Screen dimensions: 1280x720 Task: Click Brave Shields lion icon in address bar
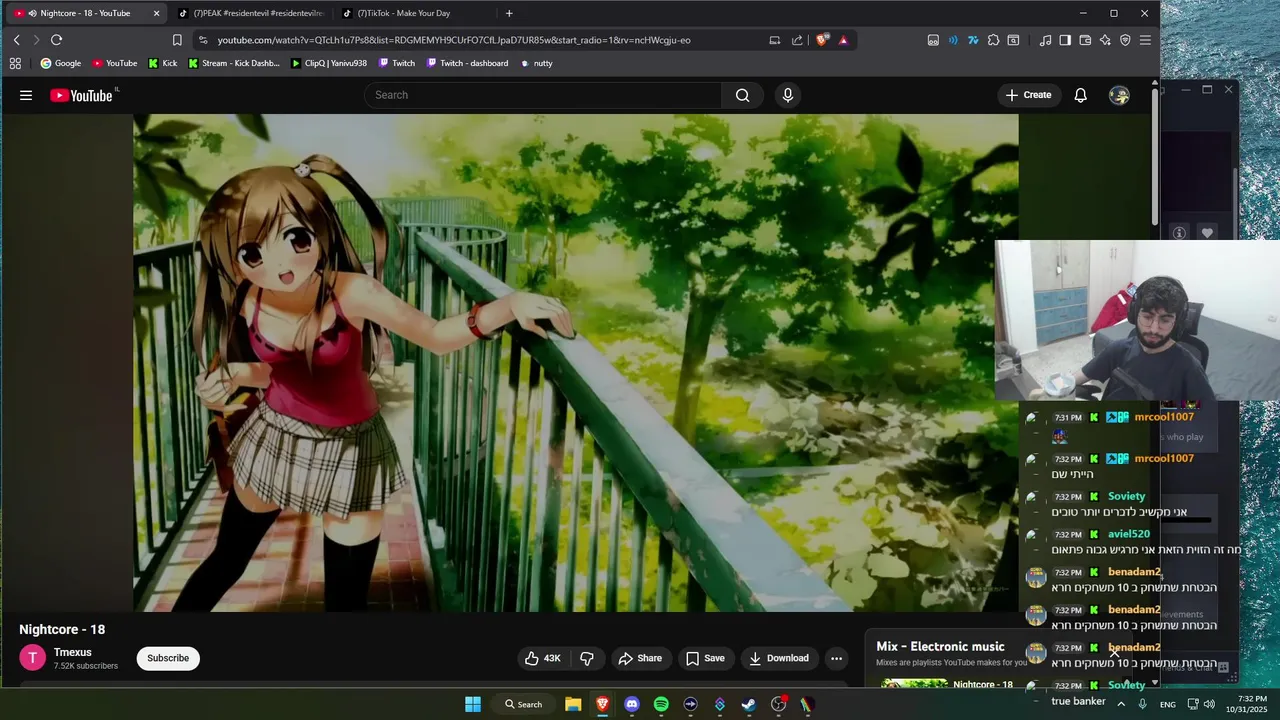822,40
